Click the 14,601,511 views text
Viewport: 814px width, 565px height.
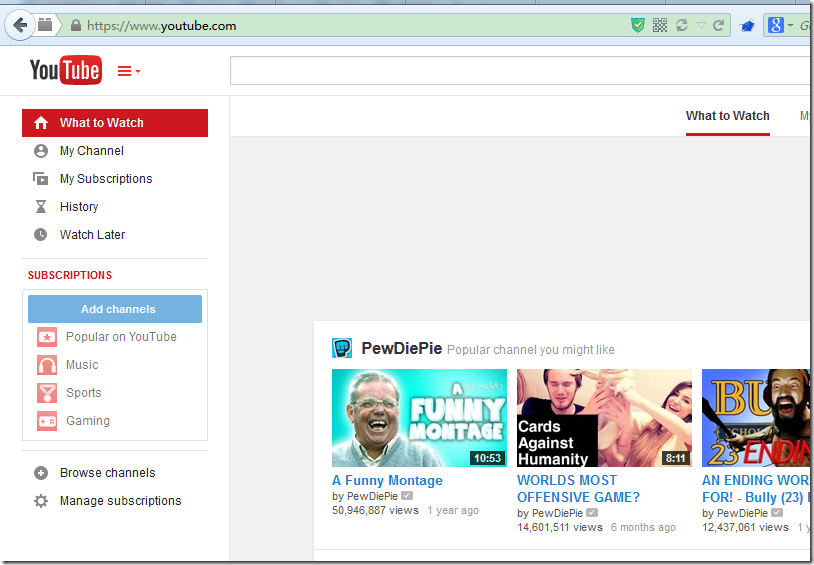tap(560, 528)
